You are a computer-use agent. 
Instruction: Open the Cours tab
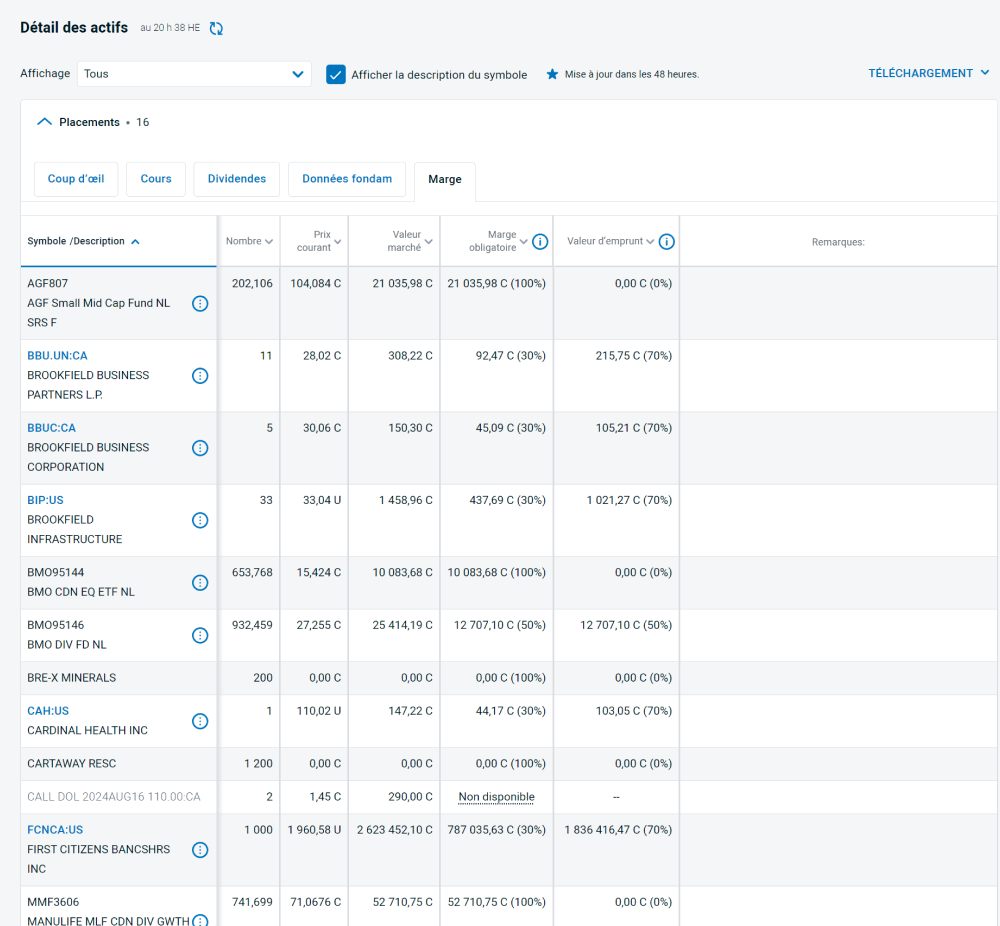point(156,179)
